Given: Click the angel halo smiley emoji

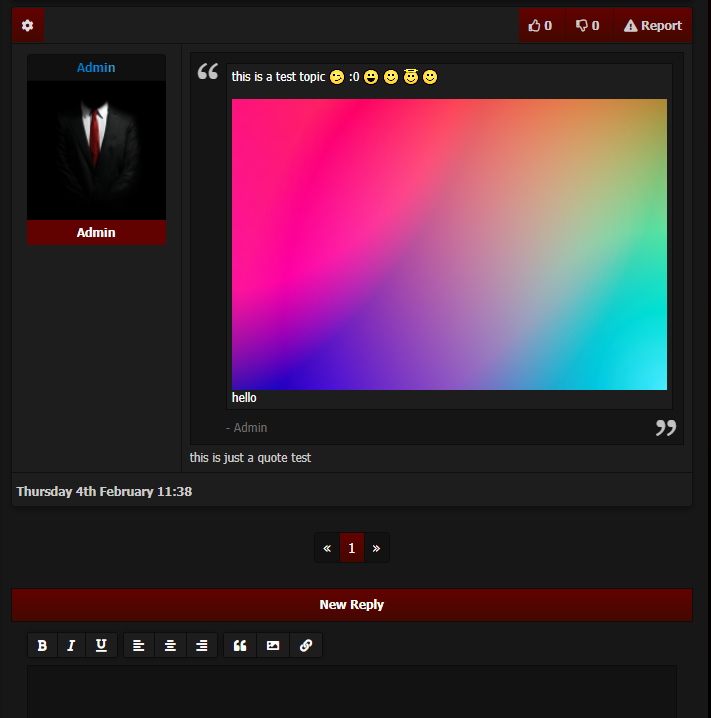Looking at the screenshot, I should pyautogui.click(x=411, y=76).
